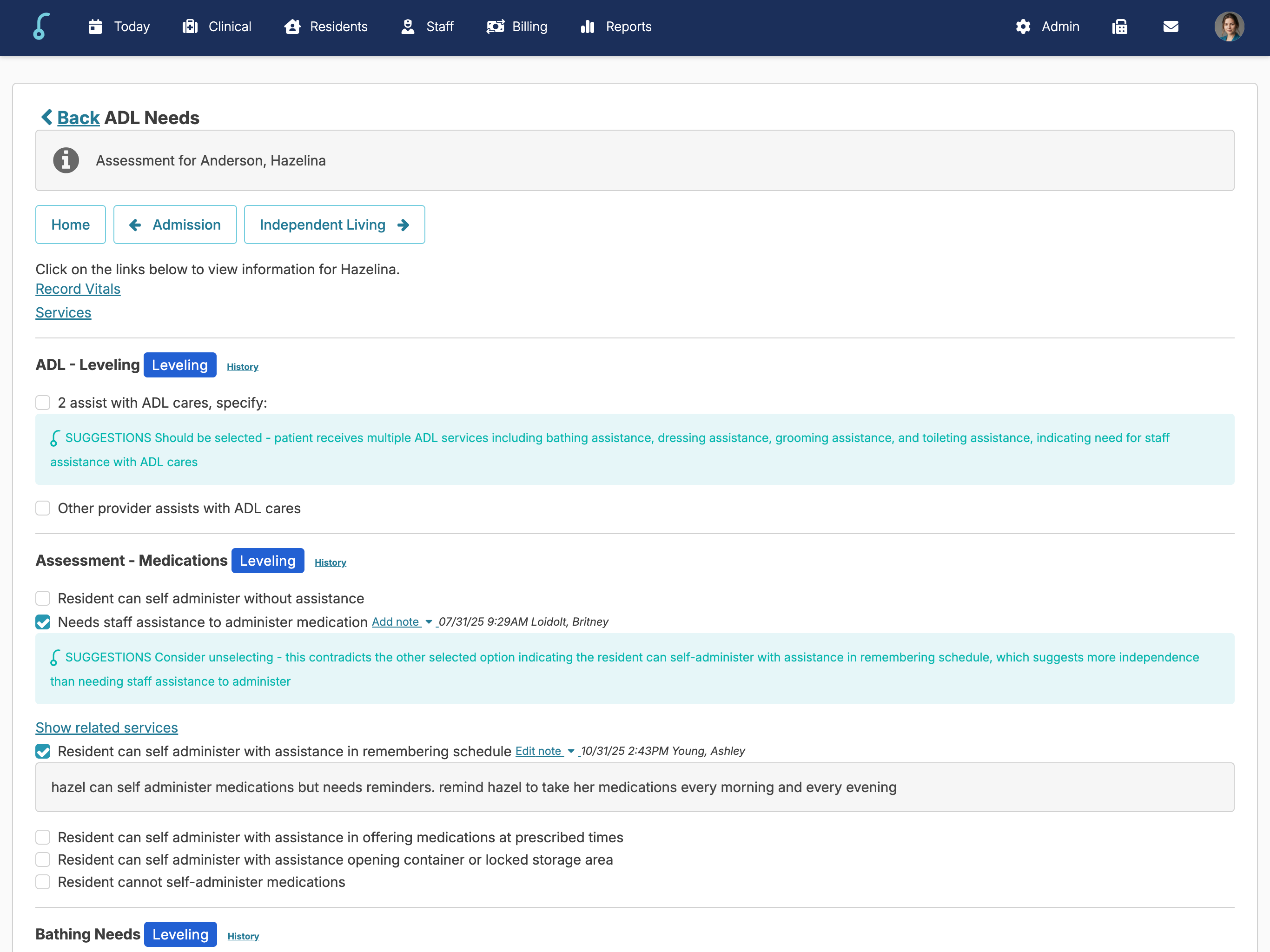Image resolution: width=1270 pixels, height=952 pixels.
Task: Click the Admin gear icon
Action: 1023,26
